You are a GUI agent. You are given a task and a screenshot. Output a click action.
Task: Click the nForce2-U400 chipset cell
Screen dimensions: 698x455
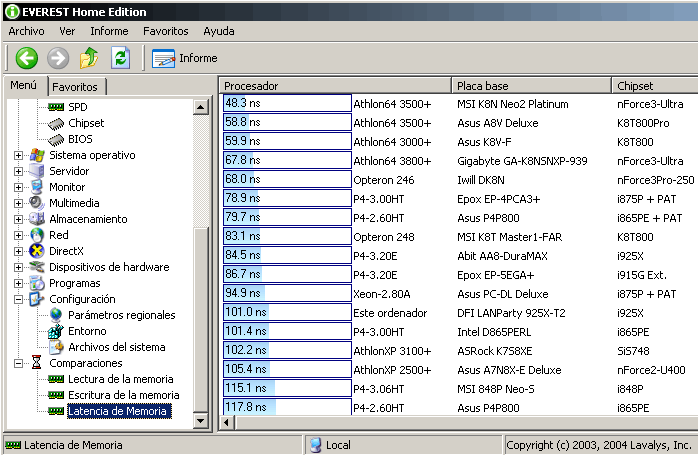[651, 370]
